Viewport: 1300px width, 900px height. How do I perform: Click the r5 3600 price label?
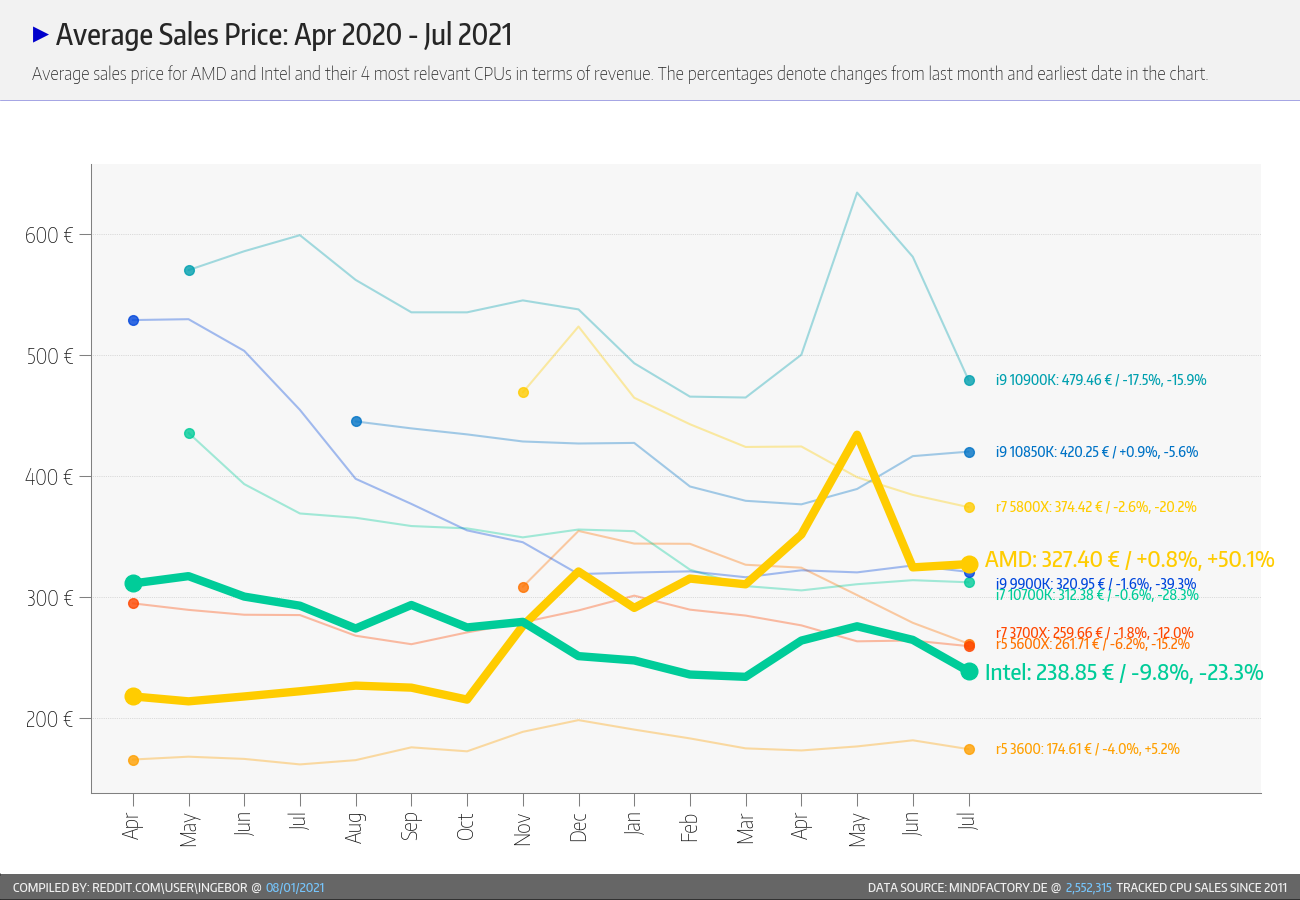1094,748
